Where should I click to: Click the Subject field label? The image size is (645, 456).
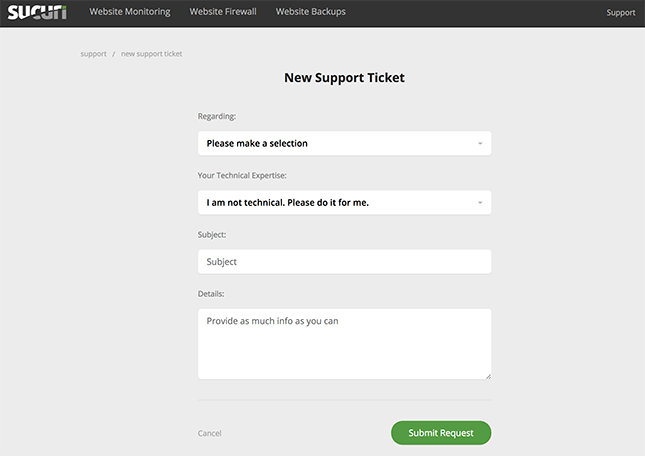(212, 235)
